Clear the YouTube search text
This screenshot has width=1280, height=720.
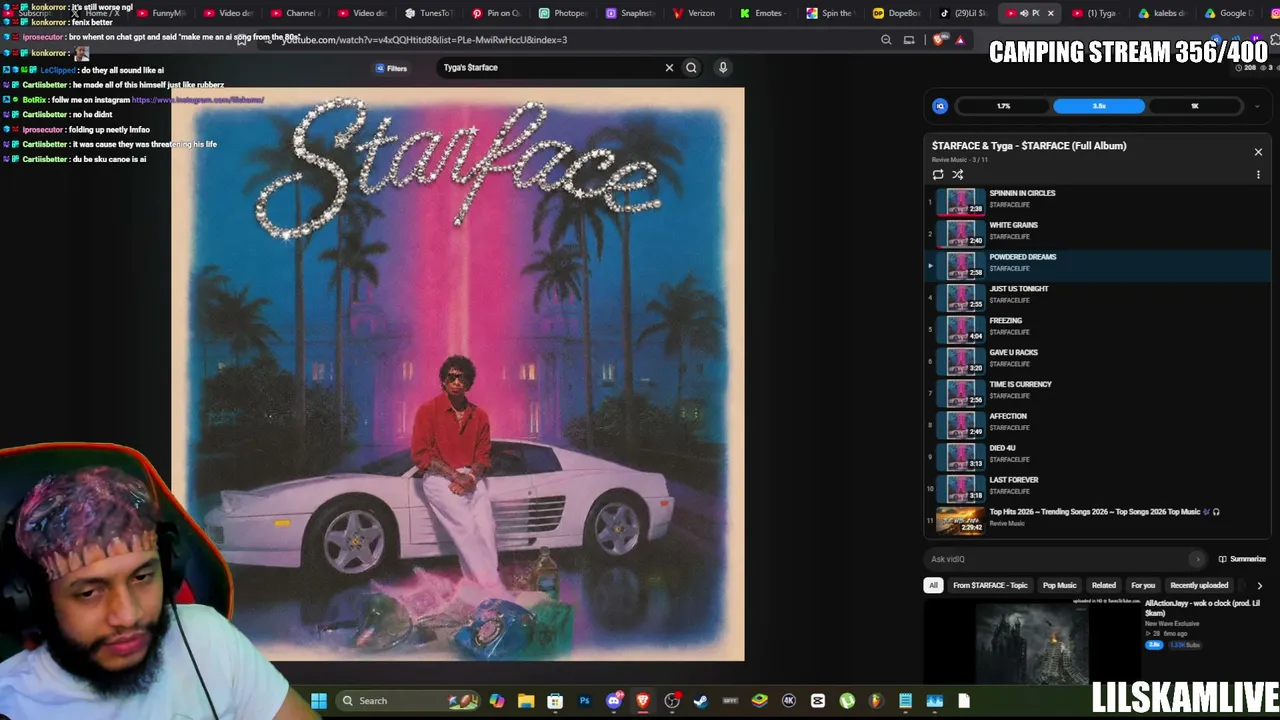[x=669, y=68]
